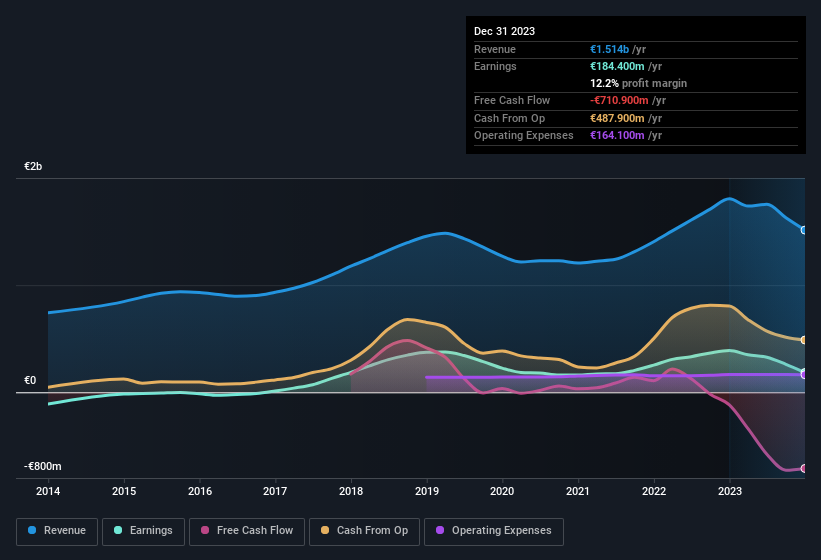Select the 2014 label on the x-axis
Viewport: 821px width, 560px height.
coord(48,492)
